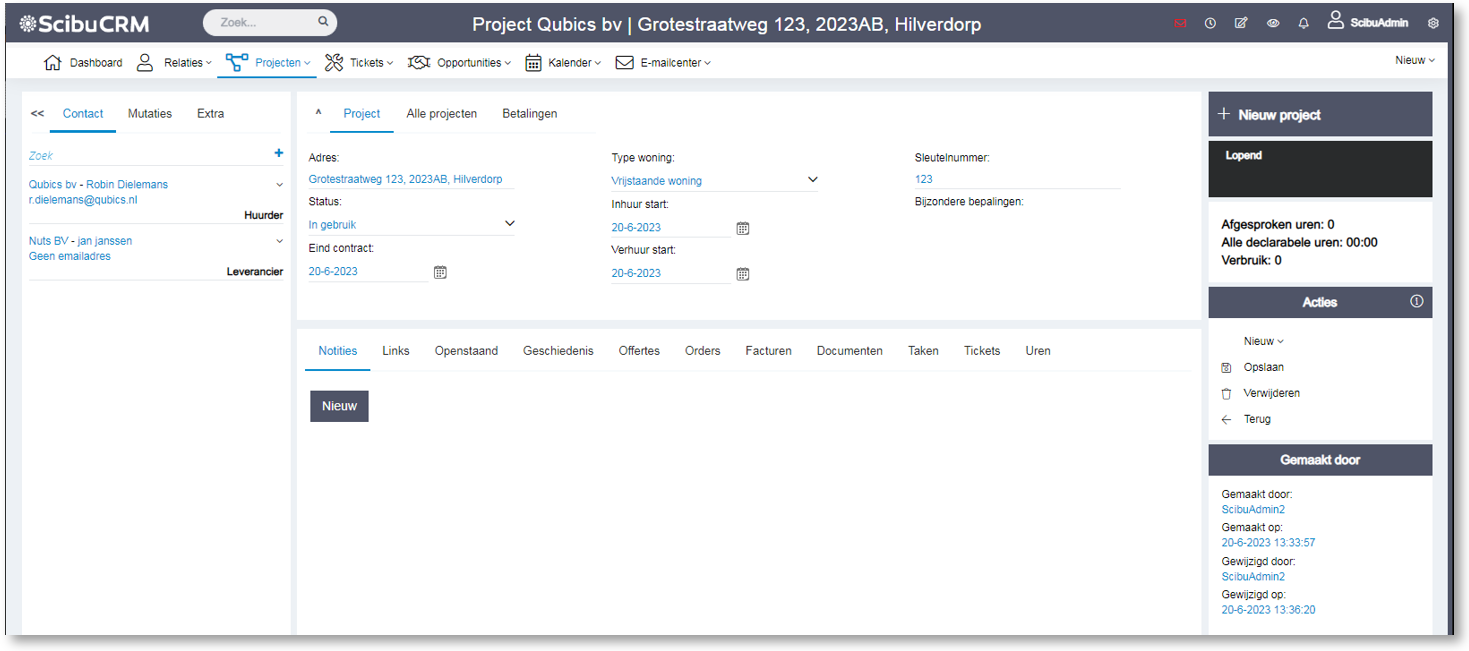The height and width of the screenshot is (651, 1469).
Task: Open the Relaties menu
Action: pyautogui.click(x=174, y=62)
